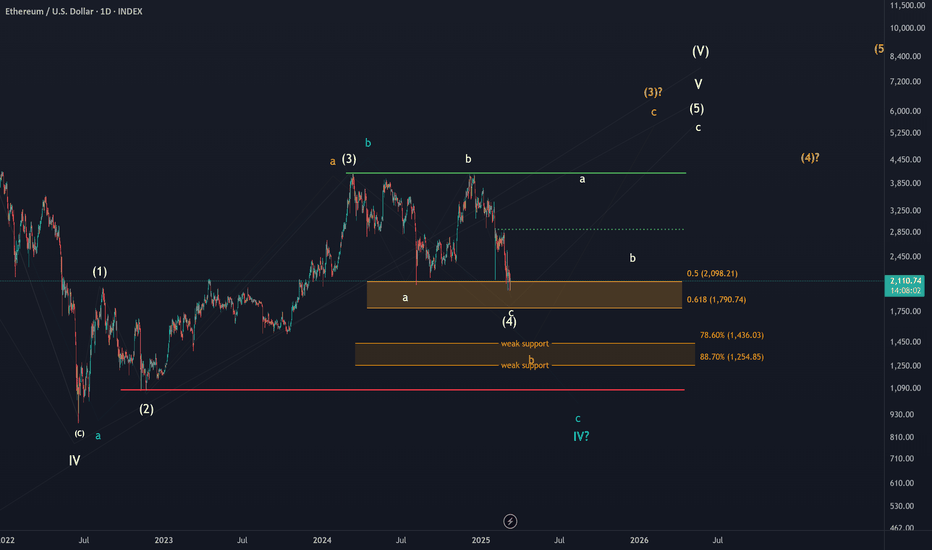Select the weak support text on 88.70% line

pos(524,366)
